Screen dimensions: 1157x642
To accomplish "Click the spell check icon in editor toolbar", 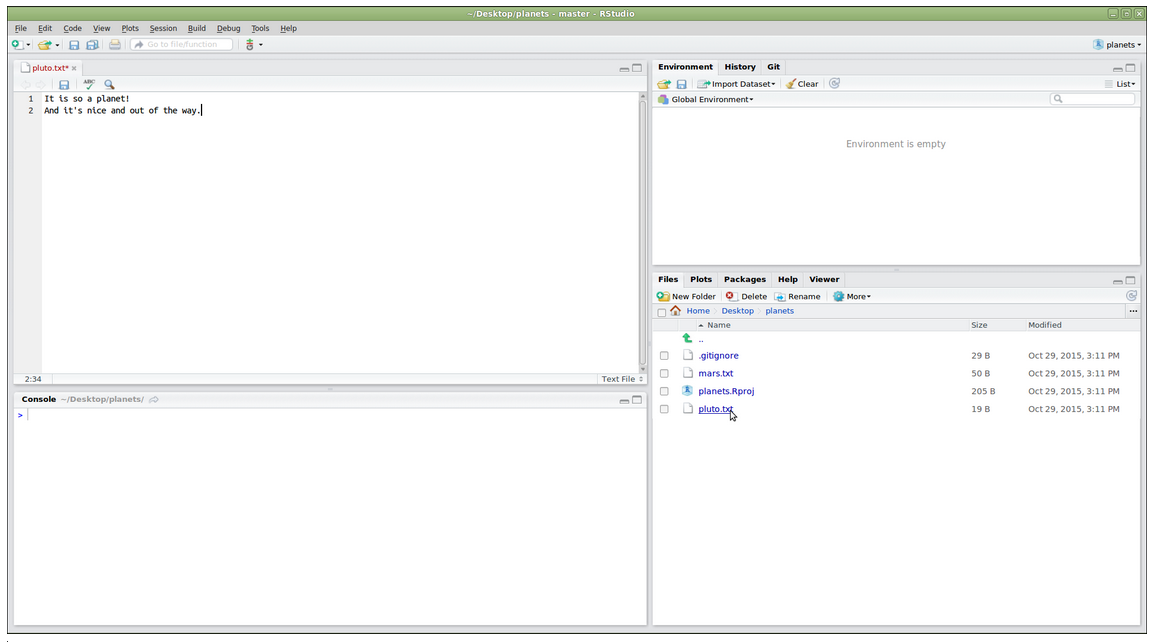I will 89,85.
